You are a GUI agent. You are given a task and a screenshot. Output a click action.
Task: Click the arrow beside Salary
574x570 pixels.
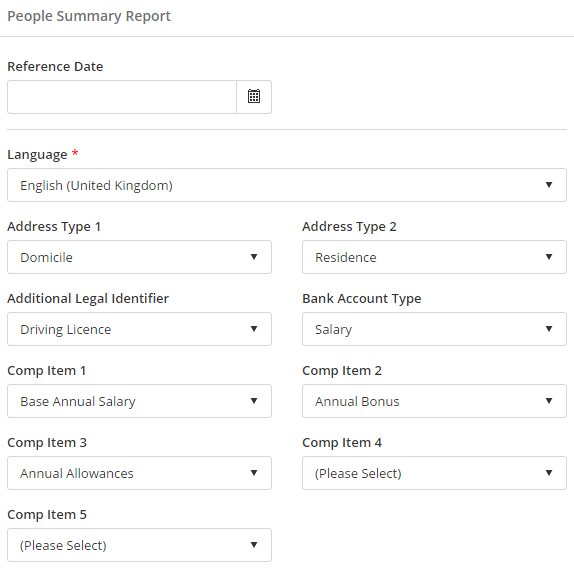click(x=548, y=329)
